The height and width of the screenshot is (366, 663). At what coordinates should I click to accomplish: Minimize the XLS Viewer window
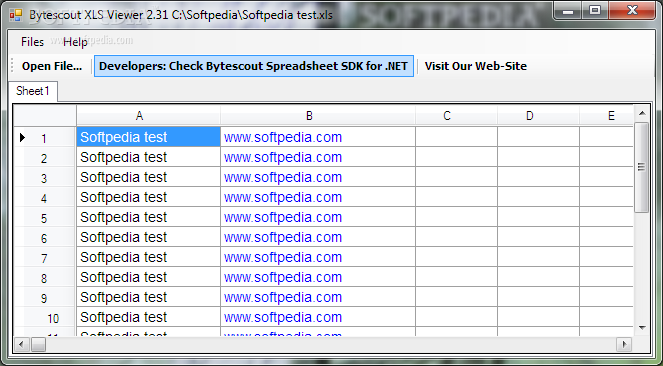567,11
